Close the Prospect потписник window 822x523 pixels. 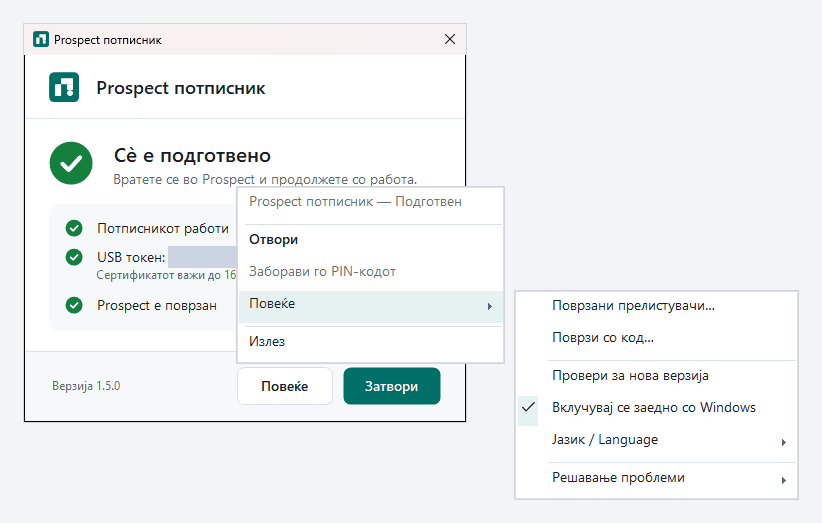pyautogui.click(x=450, y=39)
